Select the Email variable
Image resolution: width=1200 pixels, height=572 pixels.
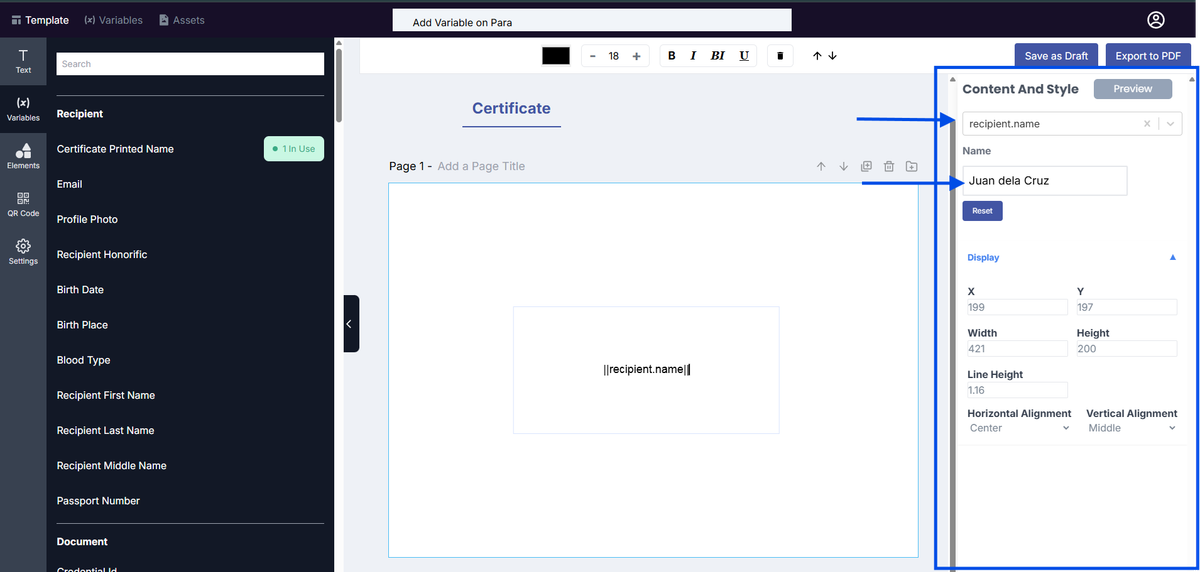pos(70,184)
